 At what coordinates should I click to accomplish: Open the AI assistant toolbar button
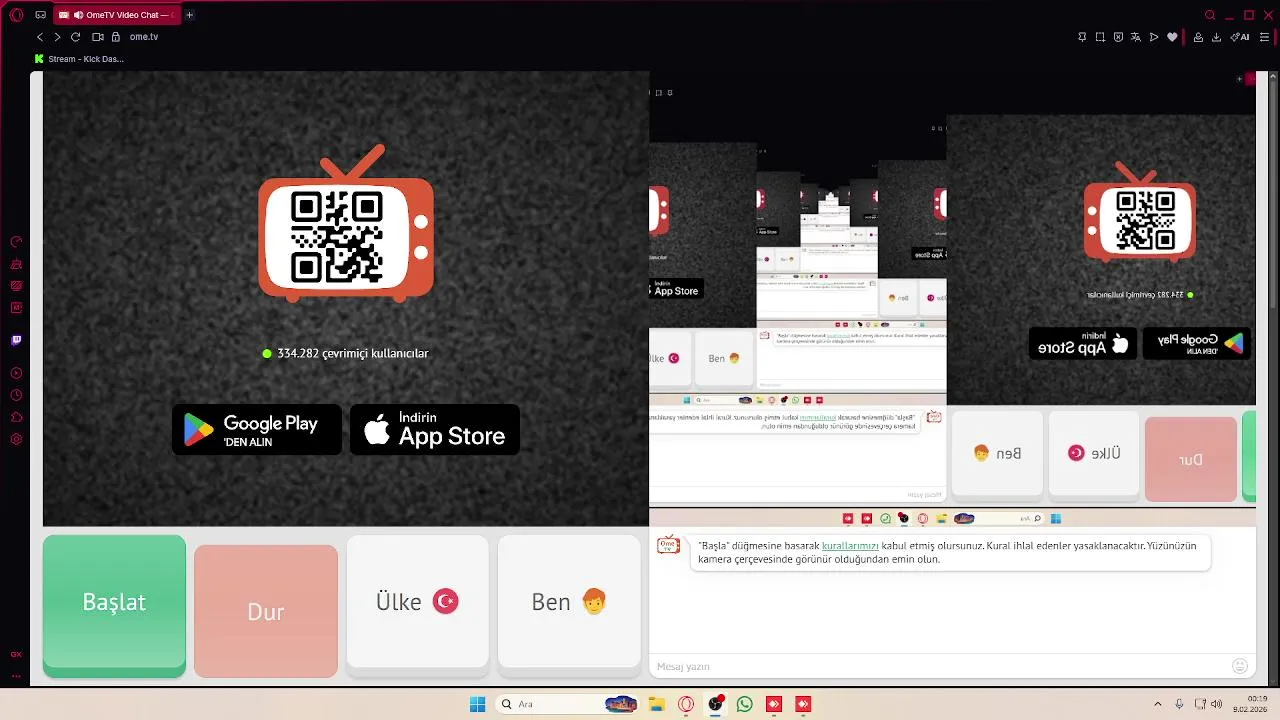click(x=1240, y=37)
